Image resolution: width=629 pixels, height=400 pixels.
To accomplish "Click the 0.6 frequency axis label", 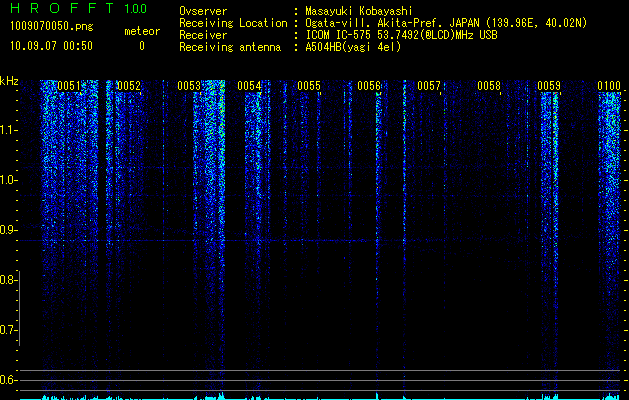I will click(x=8, y=380).
